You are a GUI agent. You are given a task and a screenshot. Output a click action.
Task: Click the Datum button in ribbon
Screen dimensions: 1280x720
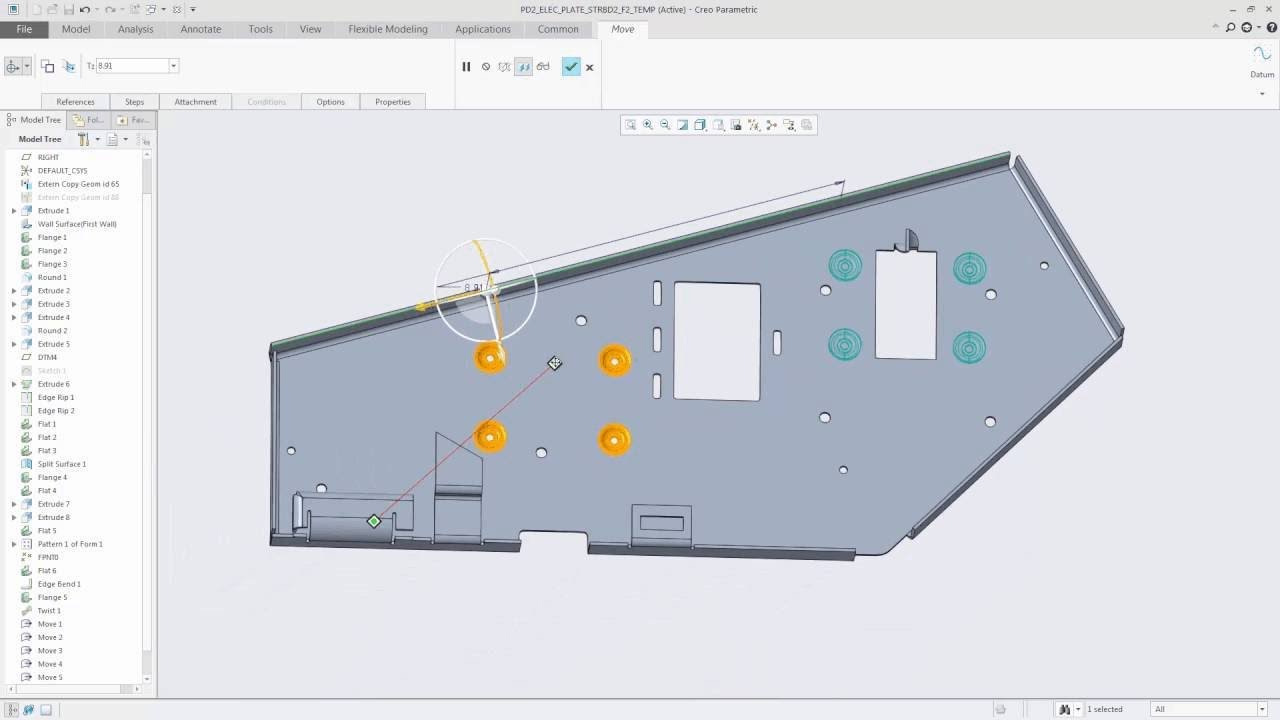[1262, 62]
